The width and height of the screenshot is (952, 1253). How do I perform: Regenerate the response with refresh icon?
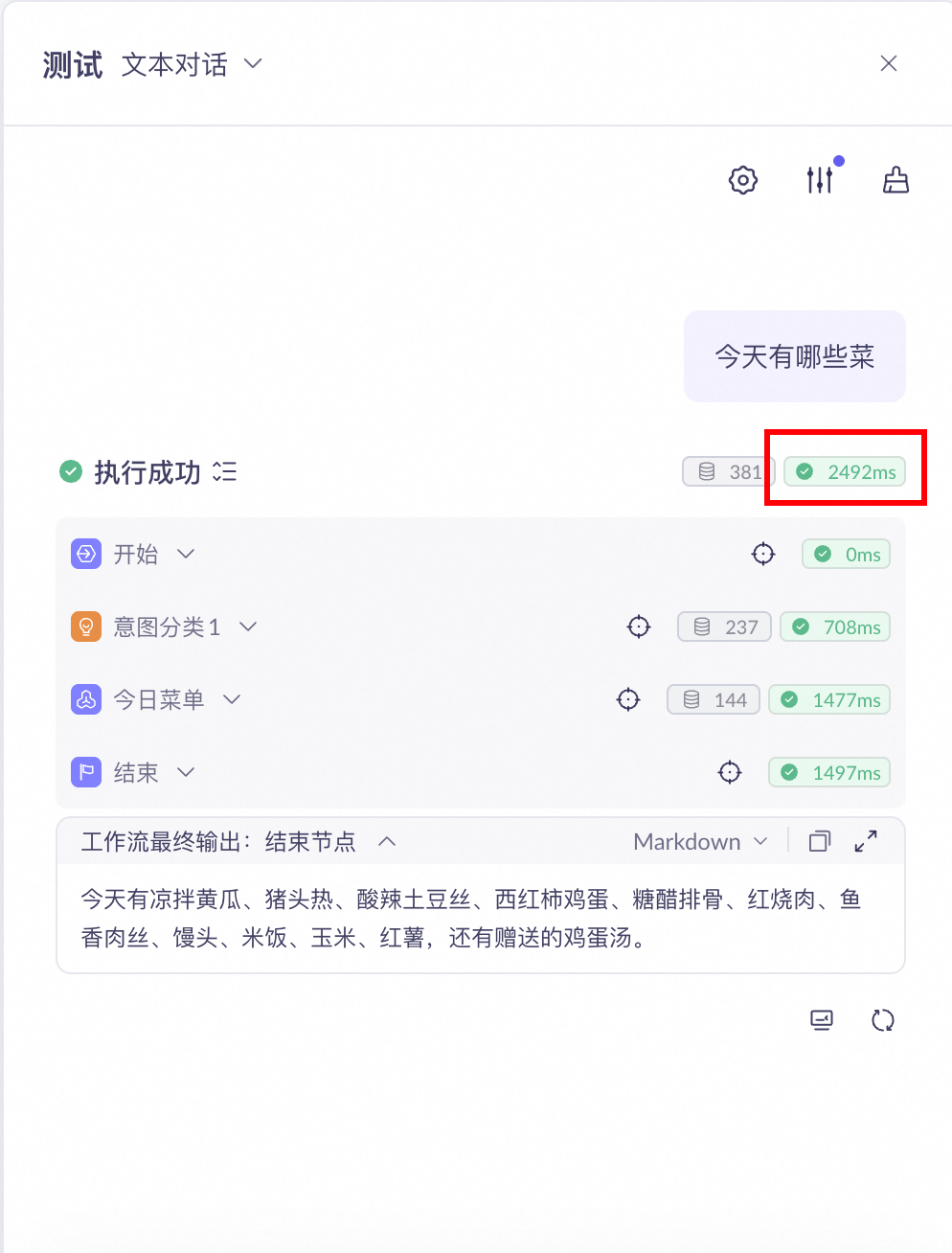click(x=883, y=1020)
